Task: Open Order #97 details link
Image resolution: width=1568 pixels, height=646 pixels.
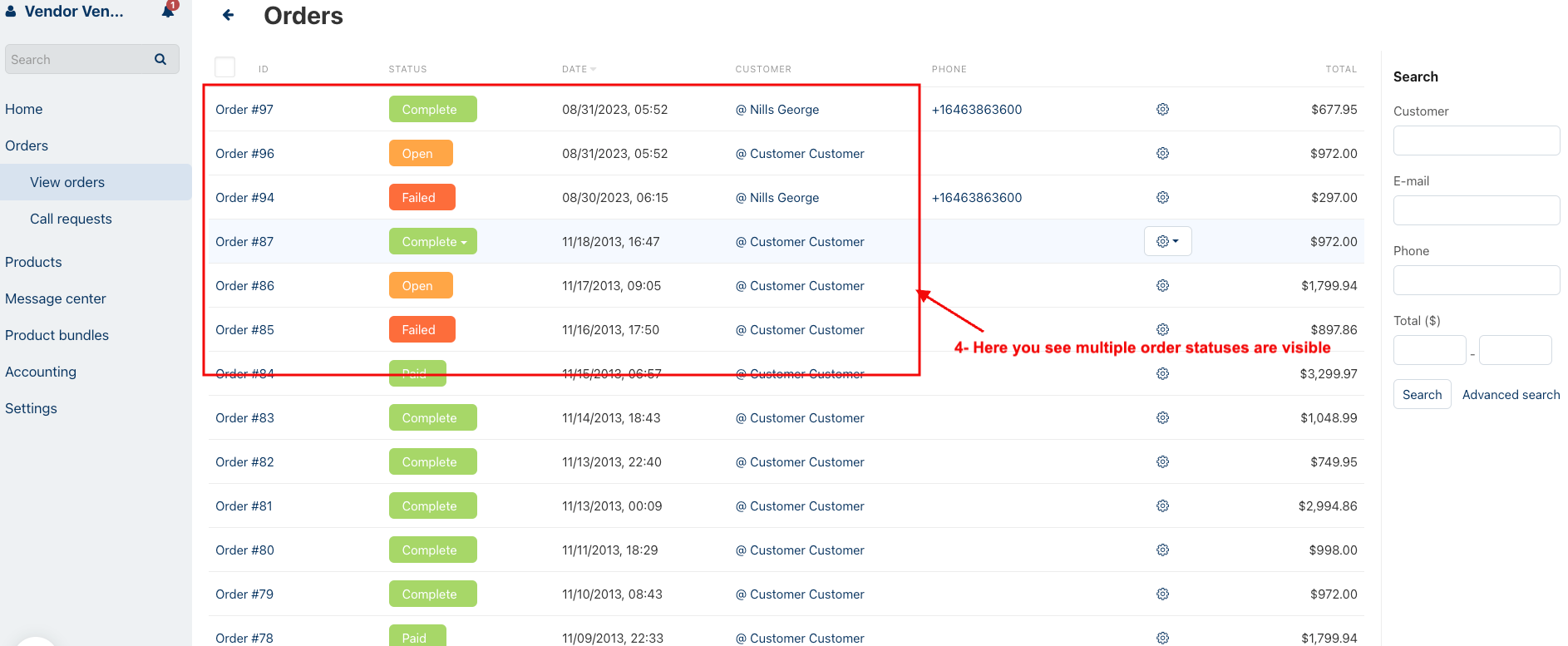Action: tap(244, 109)
